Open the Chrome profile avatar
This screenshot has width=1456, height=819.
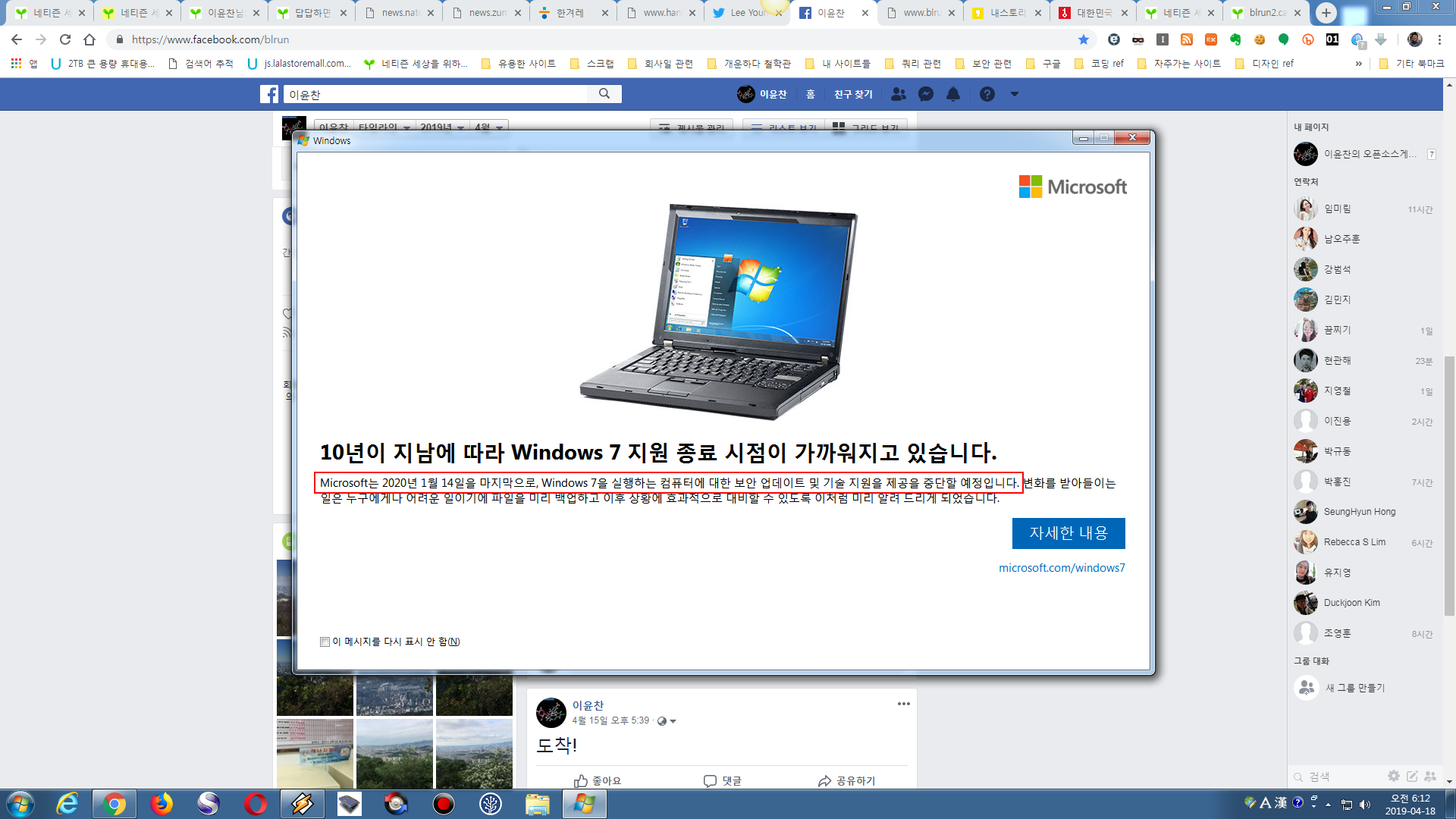[x=1415, y=39]
